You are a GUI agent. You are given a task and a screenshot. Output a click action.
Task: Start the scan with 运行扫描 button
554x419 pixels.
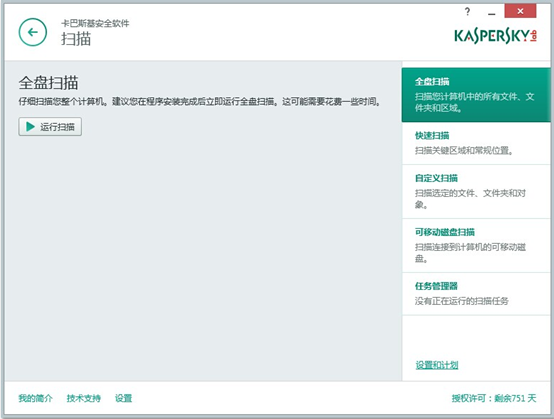point(50,126)
